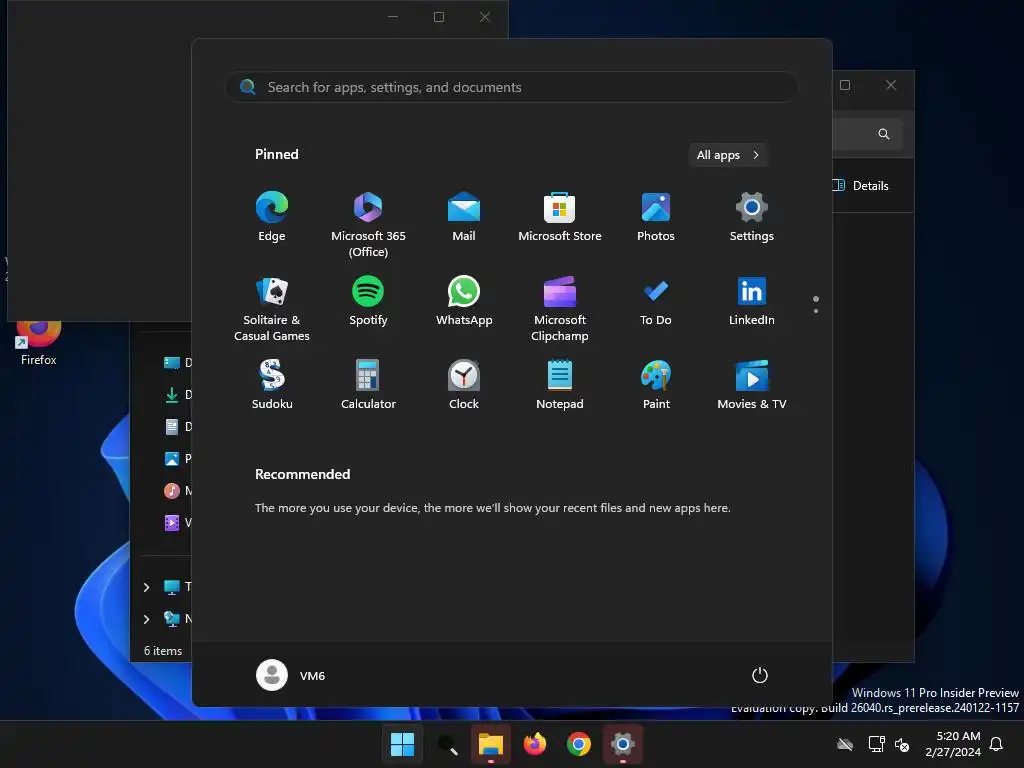Launch the Photos app

(656, 216)
